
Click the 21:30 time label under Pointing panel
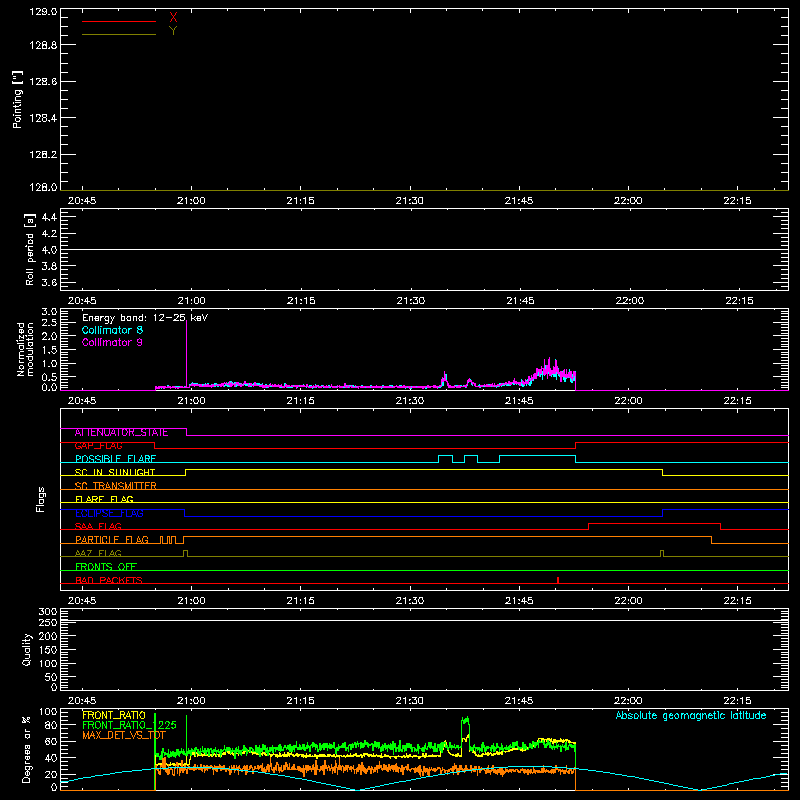pos(410,201)
